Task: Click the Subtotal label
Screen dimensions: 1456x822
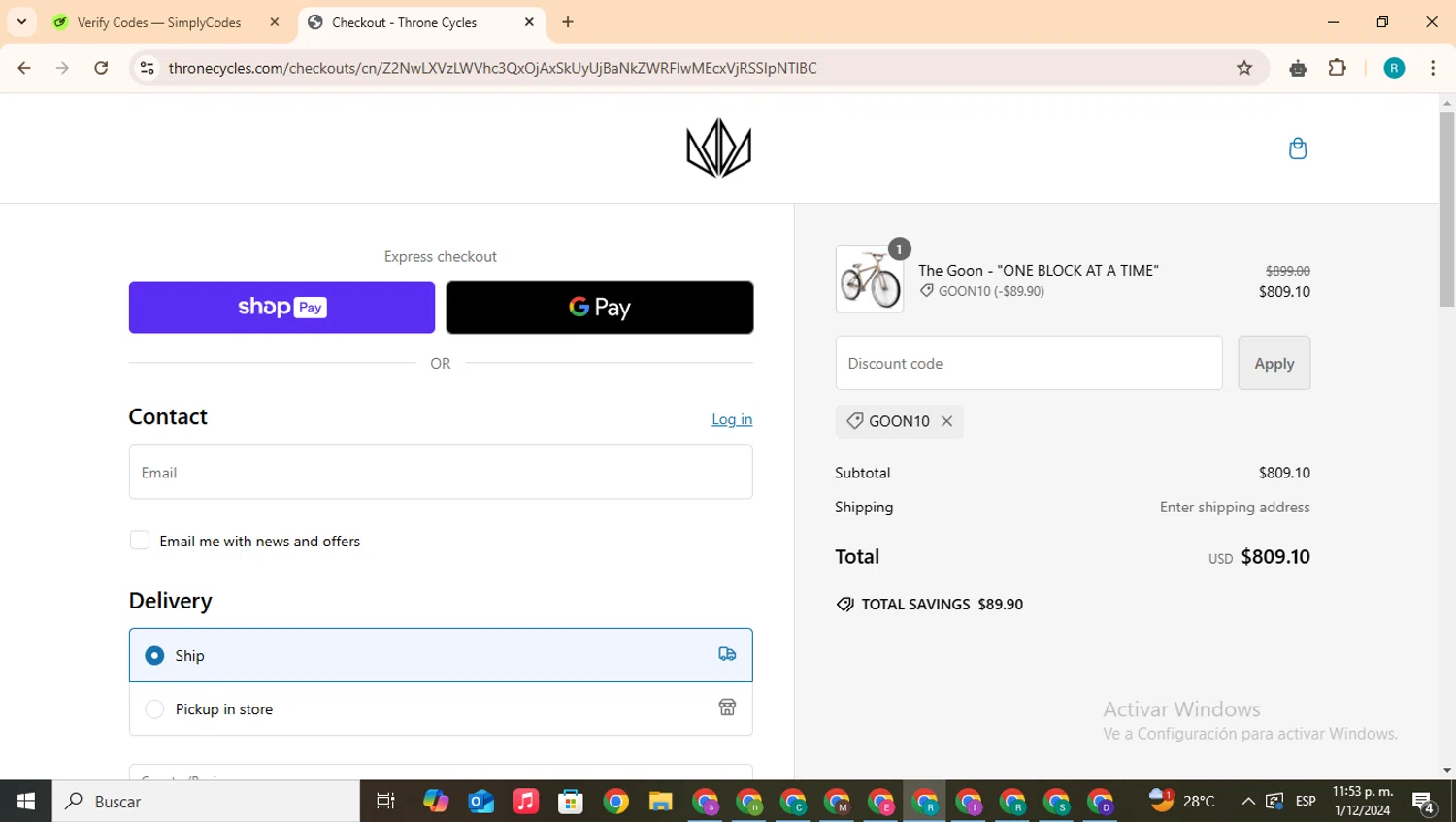Action: click(x=862, y=473)
